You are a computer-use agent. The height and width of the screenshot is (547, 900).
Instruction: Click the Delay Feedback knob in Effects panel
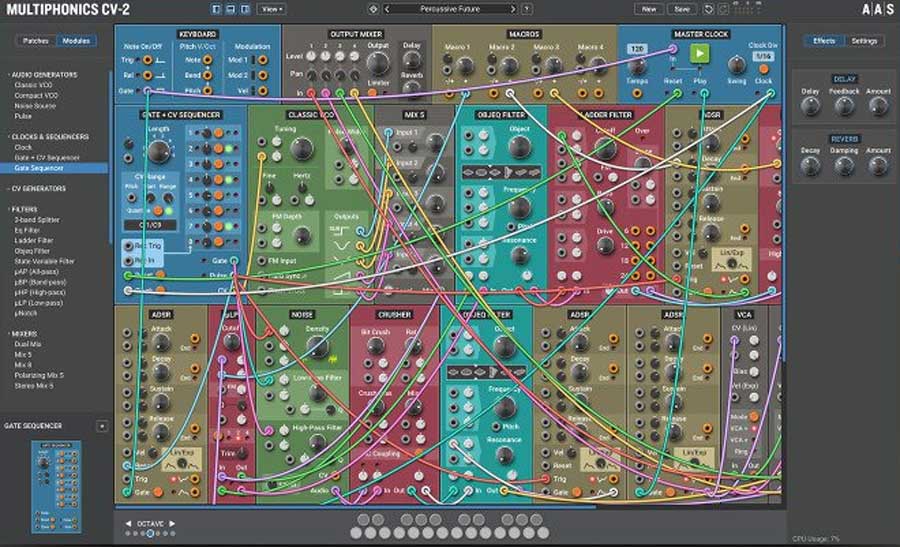[x=844, y=106]
